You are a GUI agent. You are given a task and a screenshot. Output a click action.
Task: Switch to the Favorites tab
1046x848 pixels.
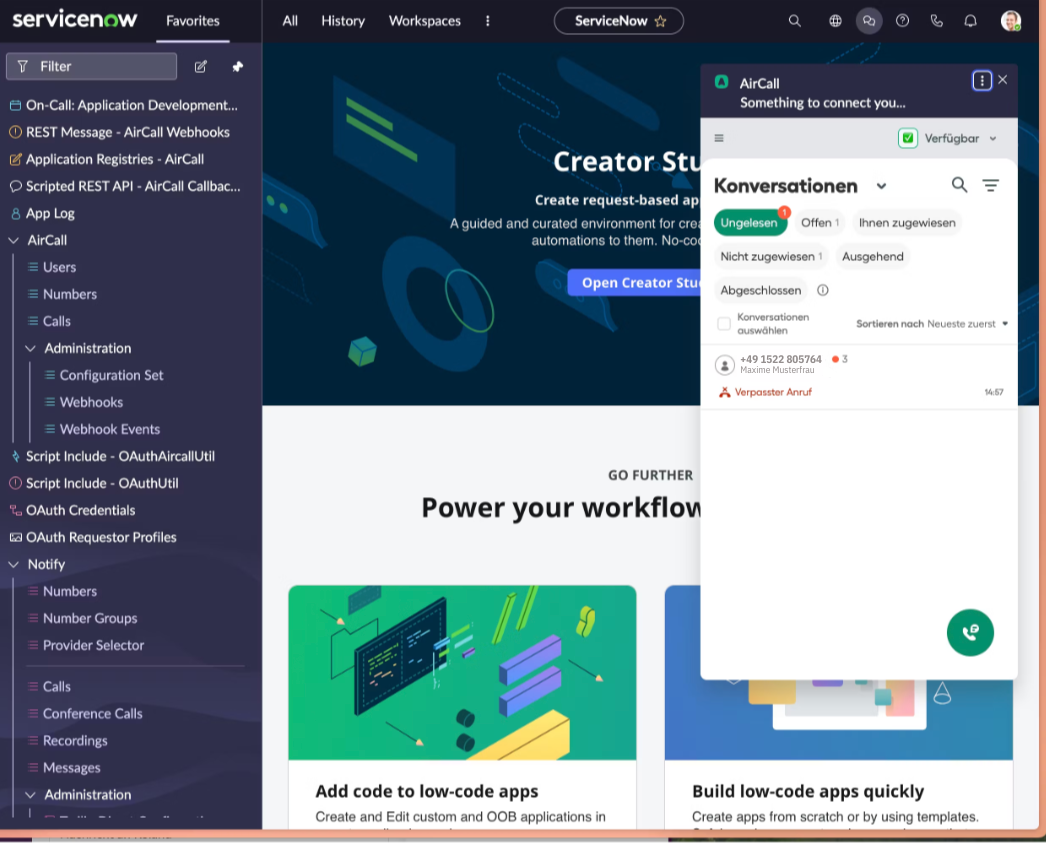(192, 21)
